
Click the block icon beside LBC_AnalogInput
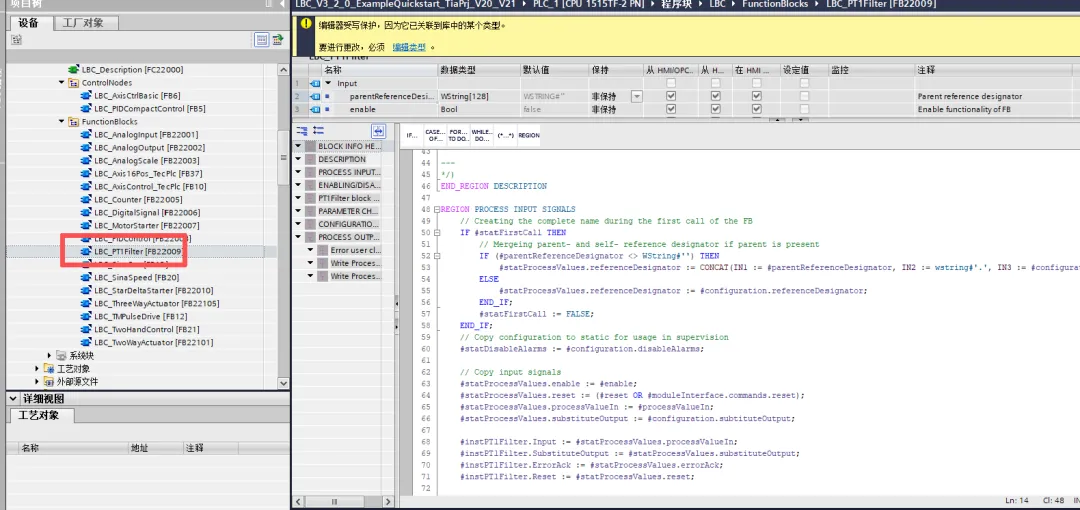[86, 134]
